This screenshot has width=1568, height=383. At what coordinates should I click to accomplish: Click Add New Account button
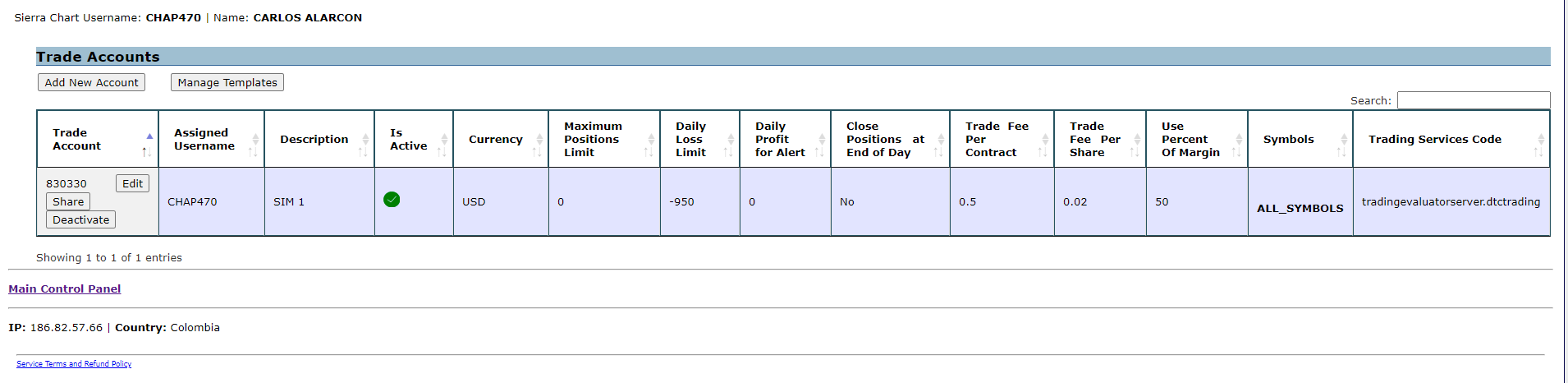pyautogui.click(x=91, y=82)
